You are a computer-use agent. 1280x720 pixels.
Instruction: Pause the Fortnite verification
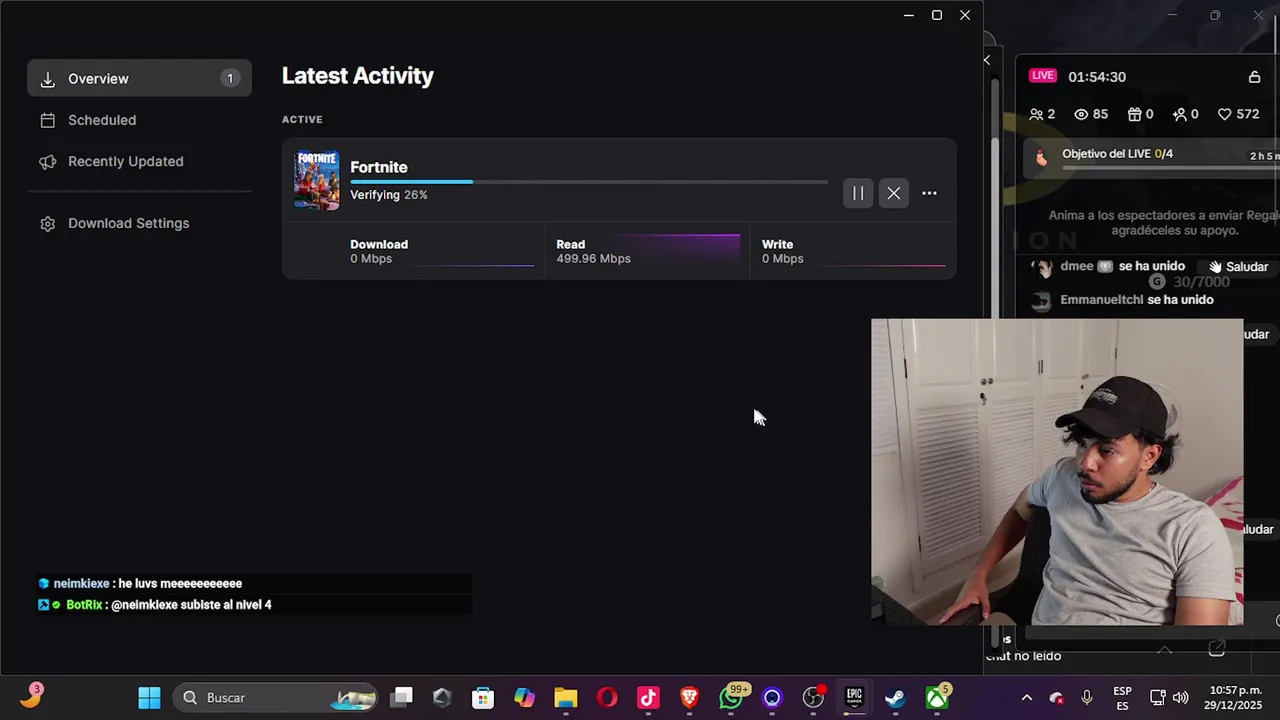[x=858, y=193]
